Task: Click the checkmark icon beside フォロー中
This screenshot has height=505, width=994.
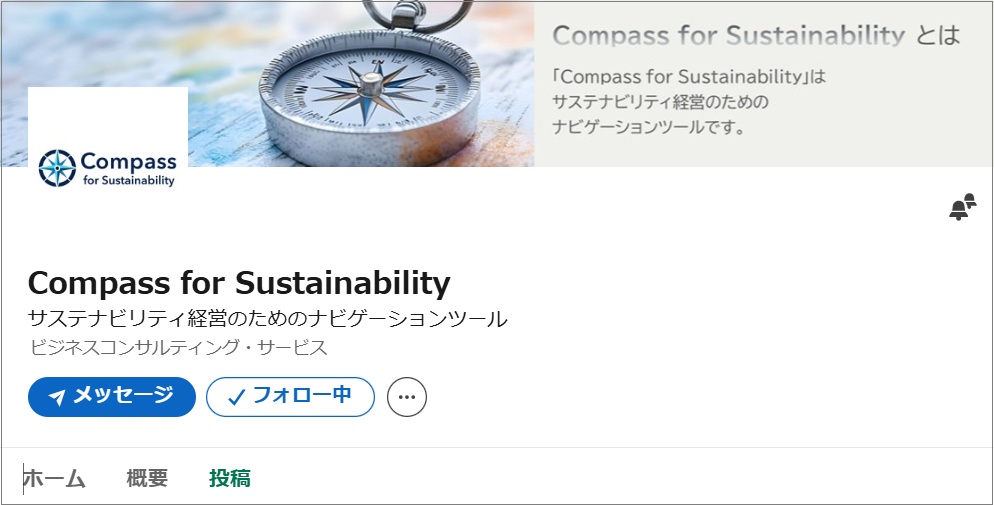Action: [236, 397]
